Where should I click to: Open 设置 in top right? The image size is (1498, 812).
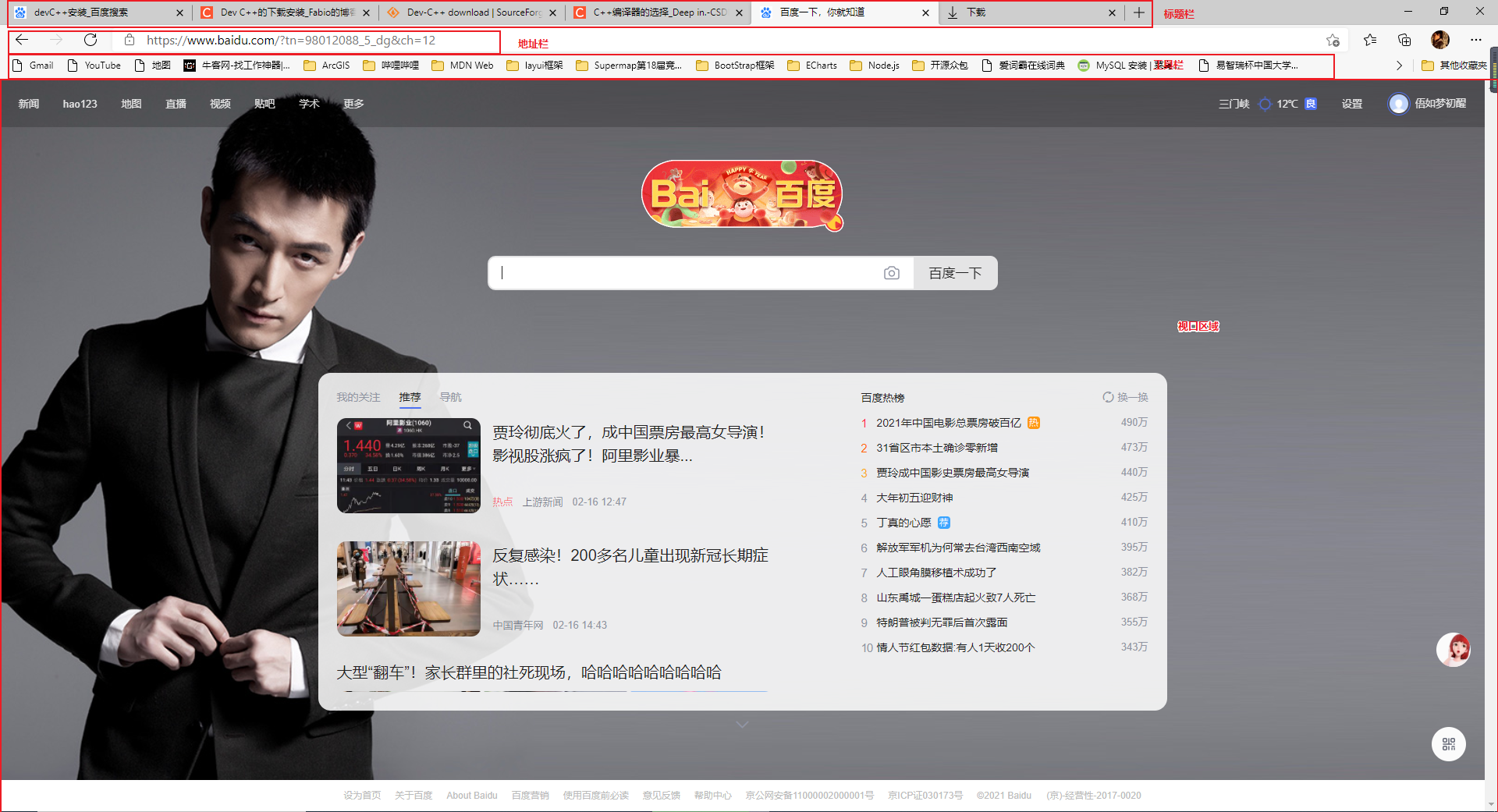tap(1352, 104)
